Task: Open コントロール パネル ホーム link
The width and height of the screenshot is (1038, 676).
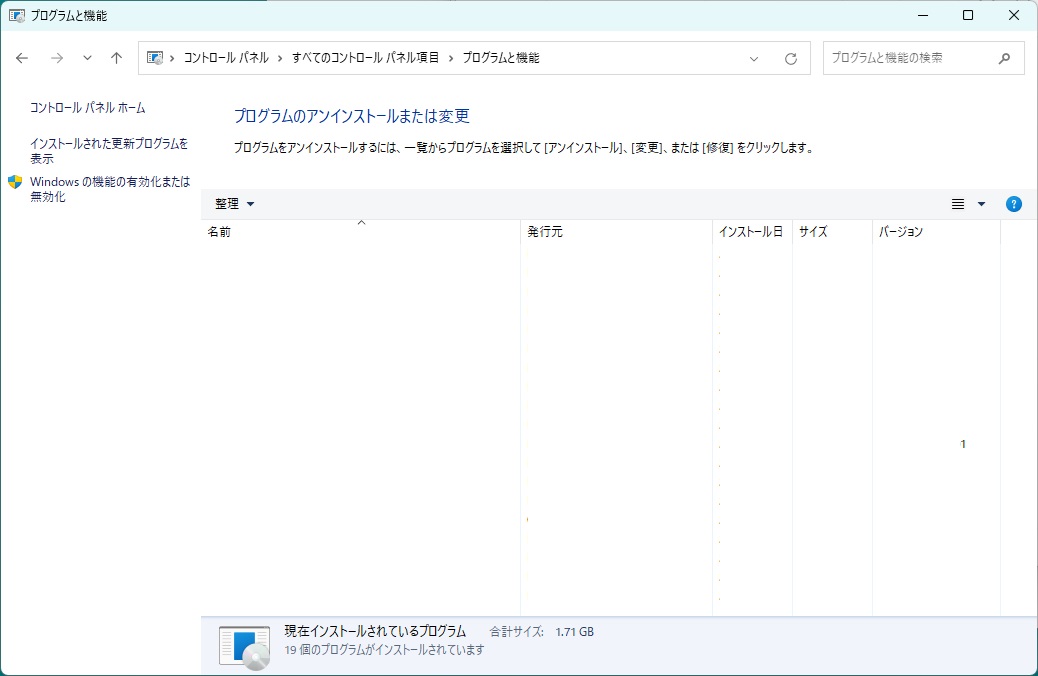Action: pyautogui.click(x=87, y=107)
